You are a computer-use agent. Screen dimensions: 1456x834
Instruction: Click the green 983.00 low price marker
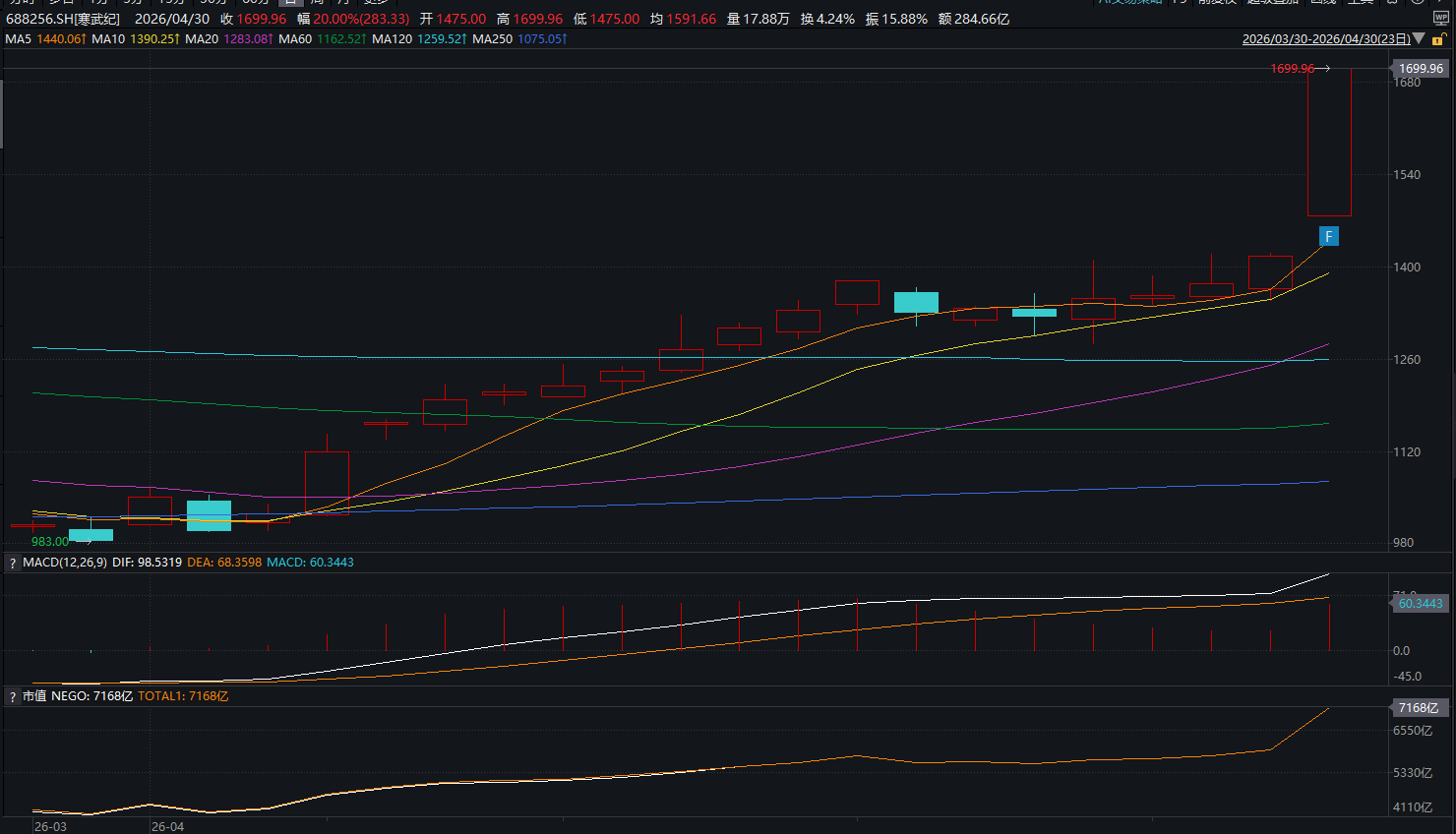pos(49,542)
